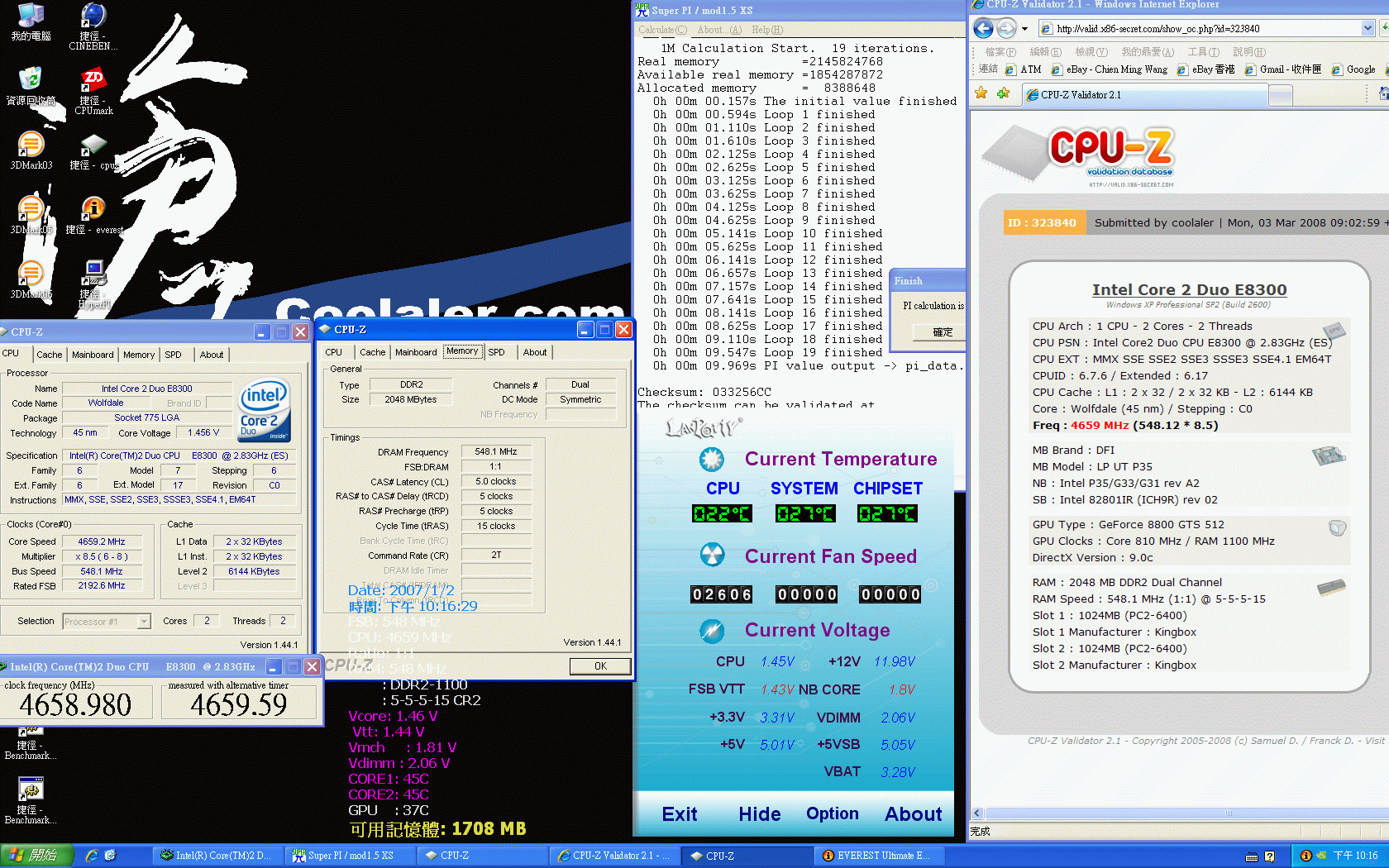Switch to Cache tab in left CPU-Z
1389x868 pixels.
49,355
